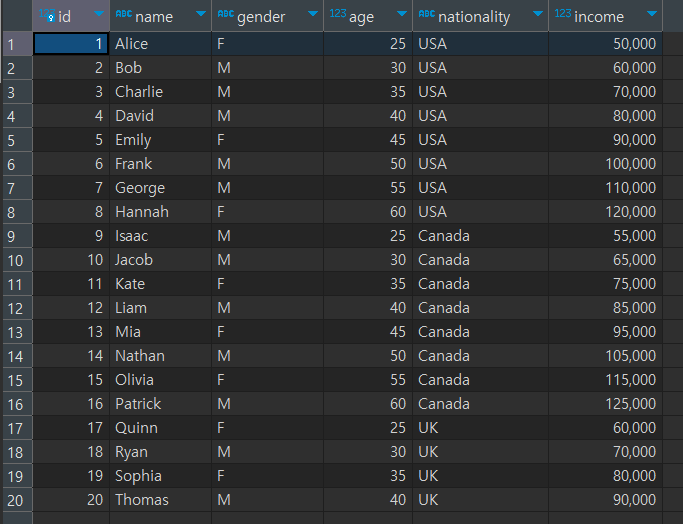683x524 pixels.
Task: Select the name cell 'Frank'
Action: (x=160, y=164)
